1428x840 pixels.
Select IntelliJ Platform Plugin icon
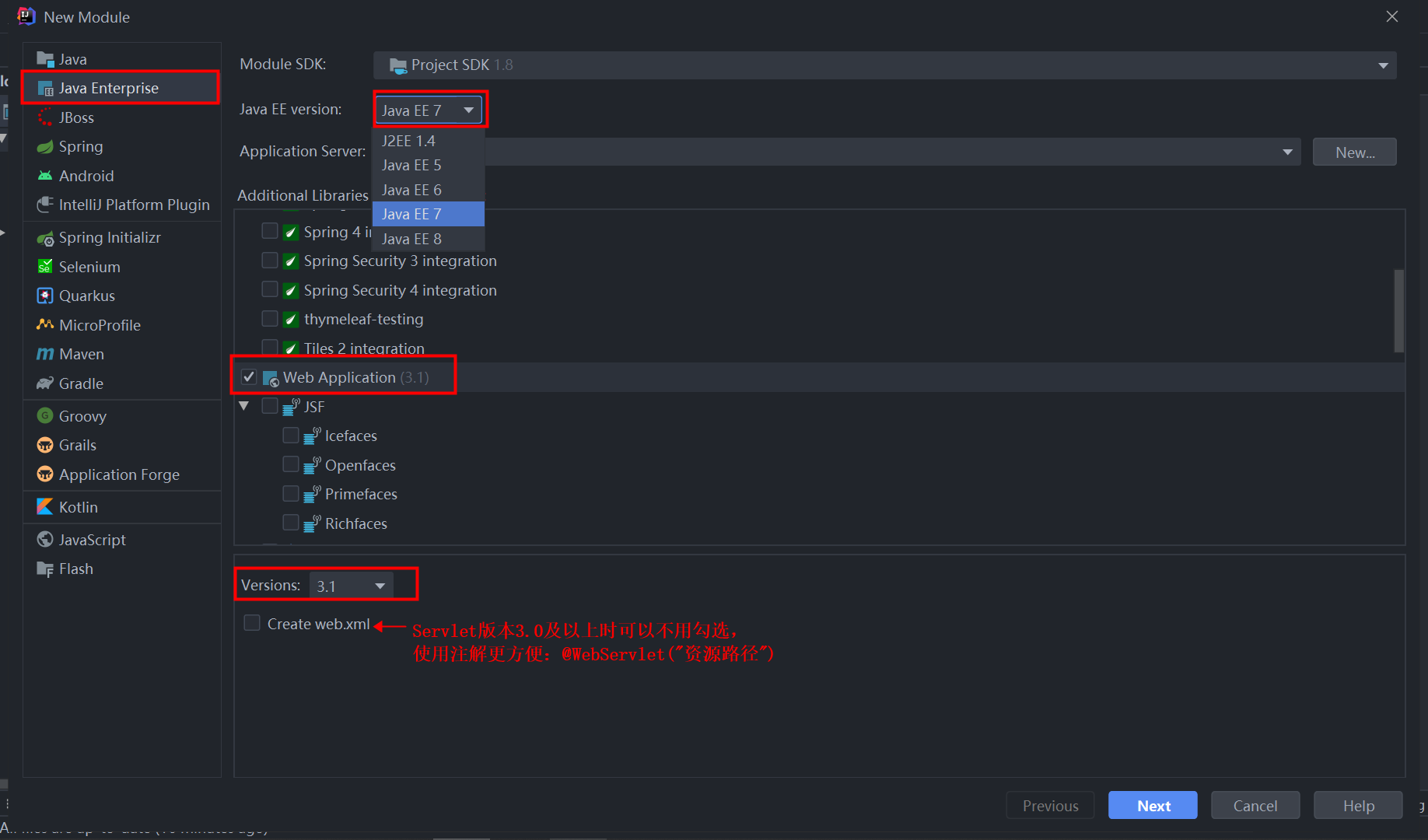click(45, 205)
